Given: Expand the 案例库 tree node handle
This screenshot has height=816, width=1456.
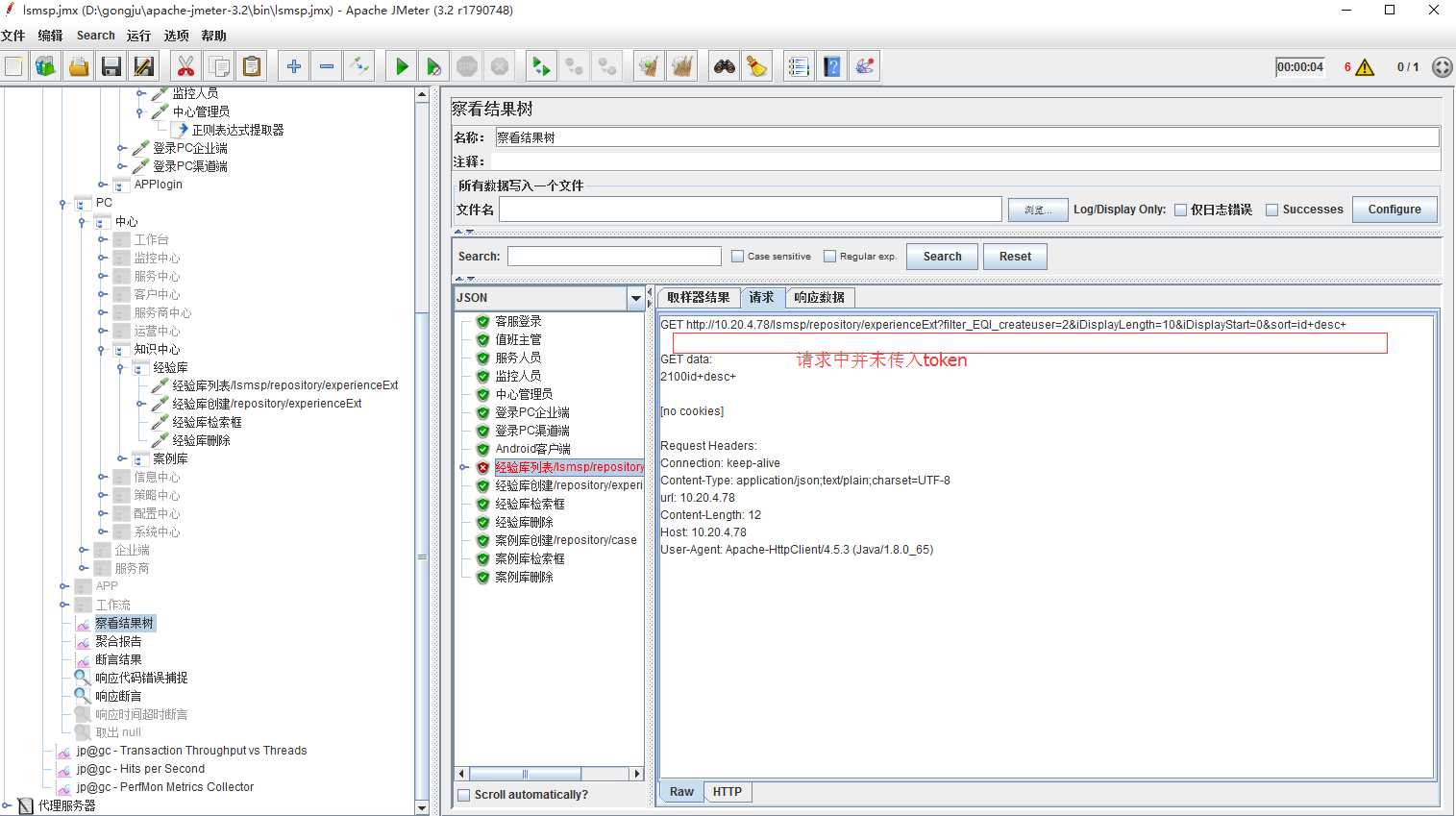Looking at the screenshot, I should point(122,459).
